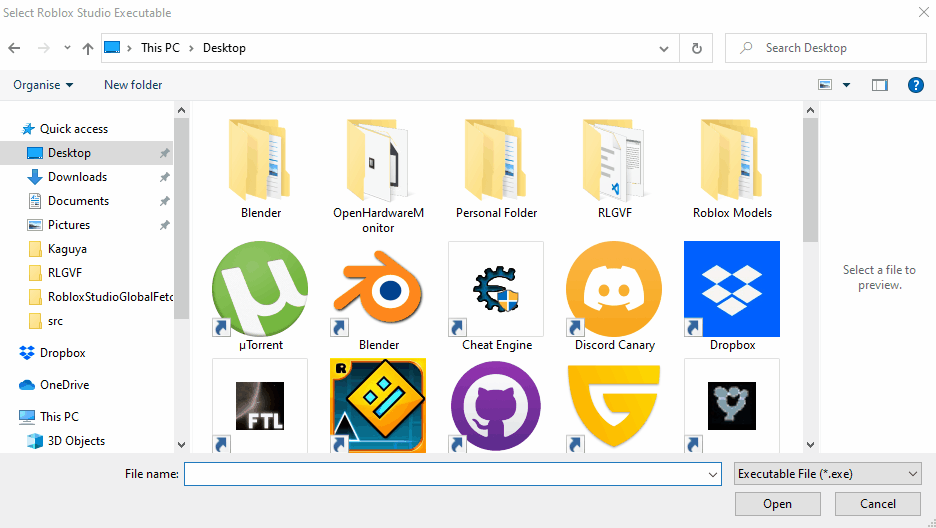The height and width of the screenshot is (528, 936).
Task: Close the Select Roblox Studio Executable dialog
Action: [923, 13]
